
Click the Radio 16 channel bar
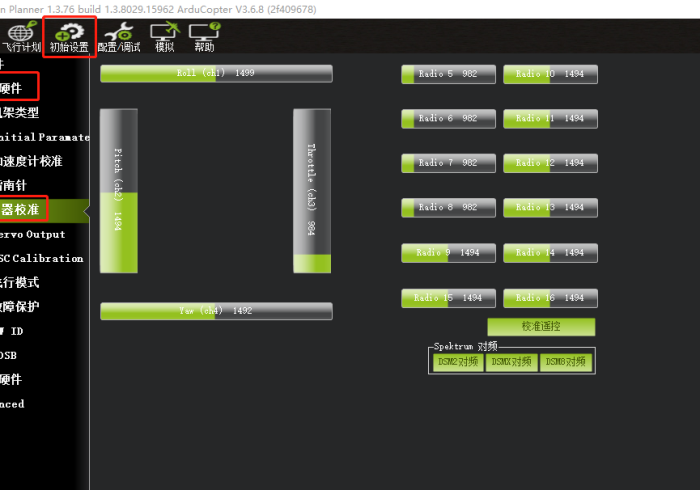(550, 298)
